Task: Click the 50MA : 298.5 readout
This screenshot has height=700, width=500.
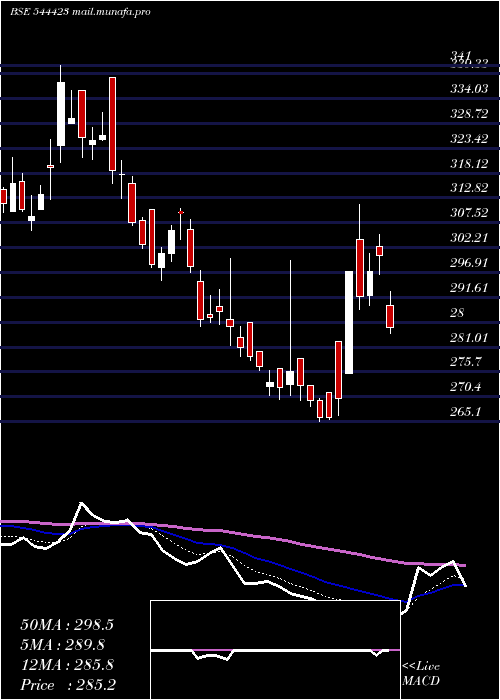Action: (67, 625)
